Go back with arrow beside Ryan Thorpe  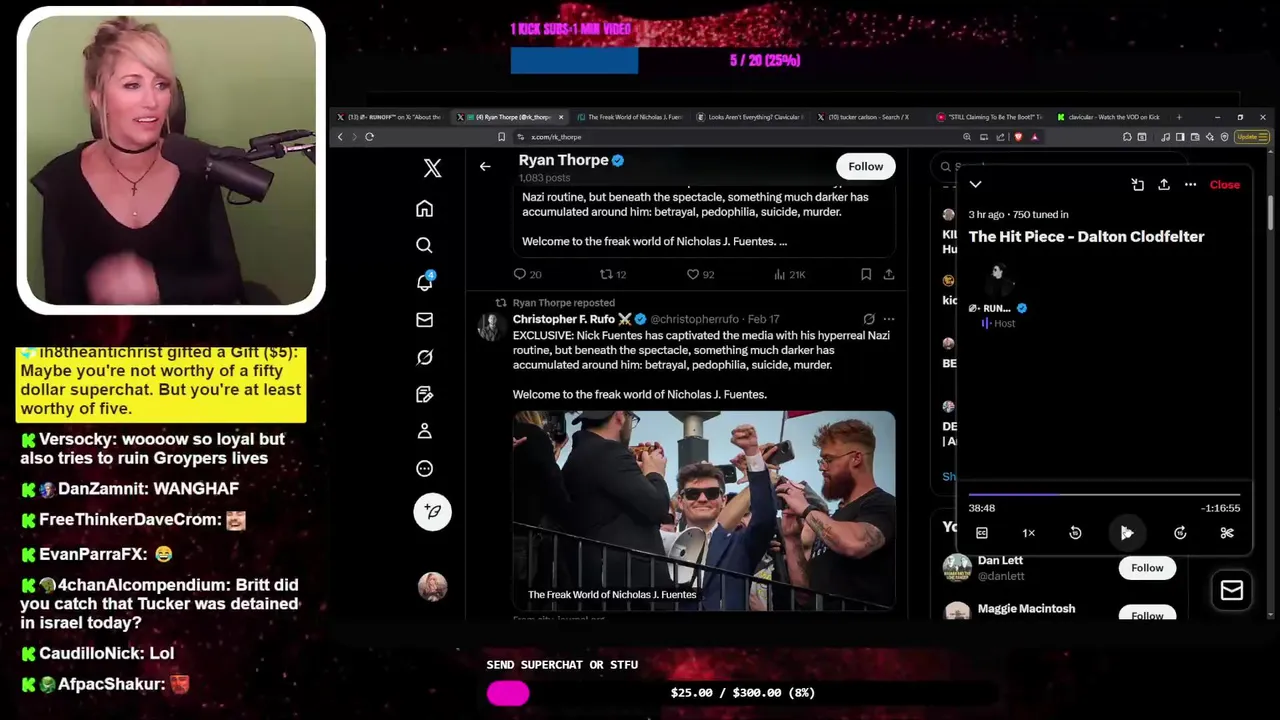485,166
